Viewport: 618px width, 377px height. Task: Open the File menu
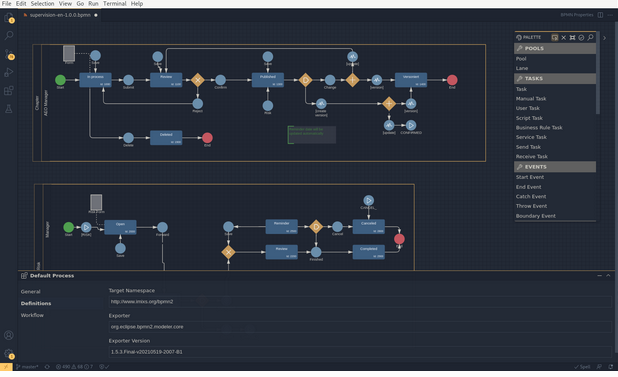point(6,4)
